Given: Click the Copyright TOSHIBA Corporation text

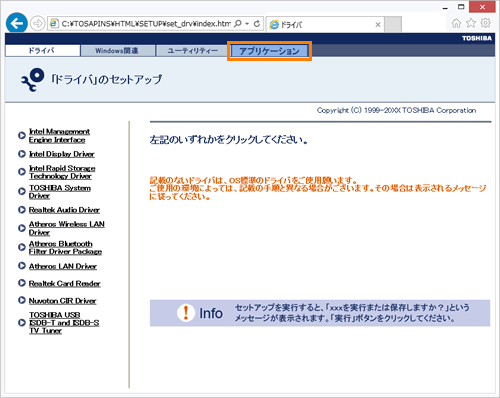Looking at the screenshot, I should 396,110.
